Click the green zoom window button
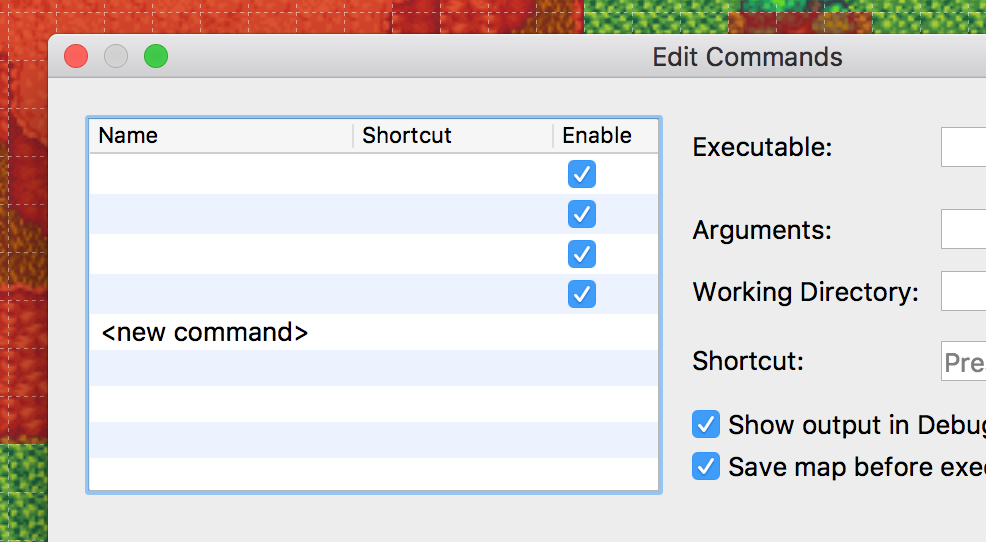This screenshot has height=542, width=986. click(156, 56)
